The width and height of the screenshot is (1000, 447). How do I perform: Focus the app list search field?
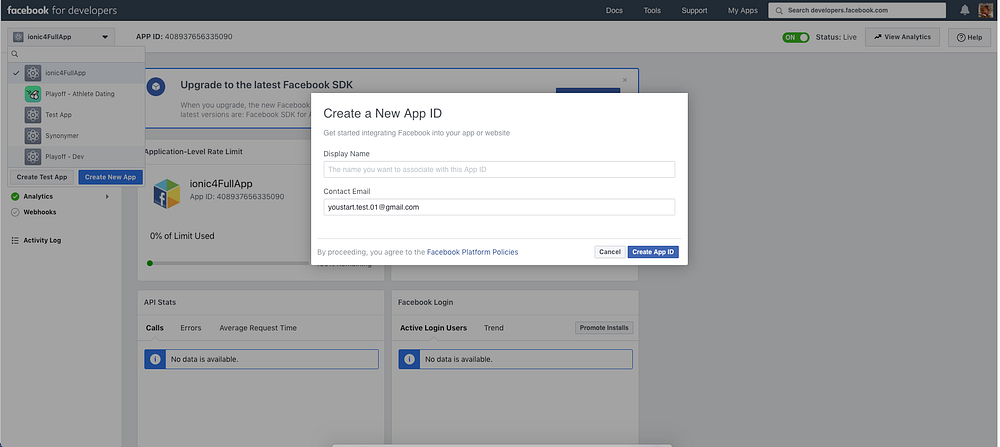click(77, 54)
